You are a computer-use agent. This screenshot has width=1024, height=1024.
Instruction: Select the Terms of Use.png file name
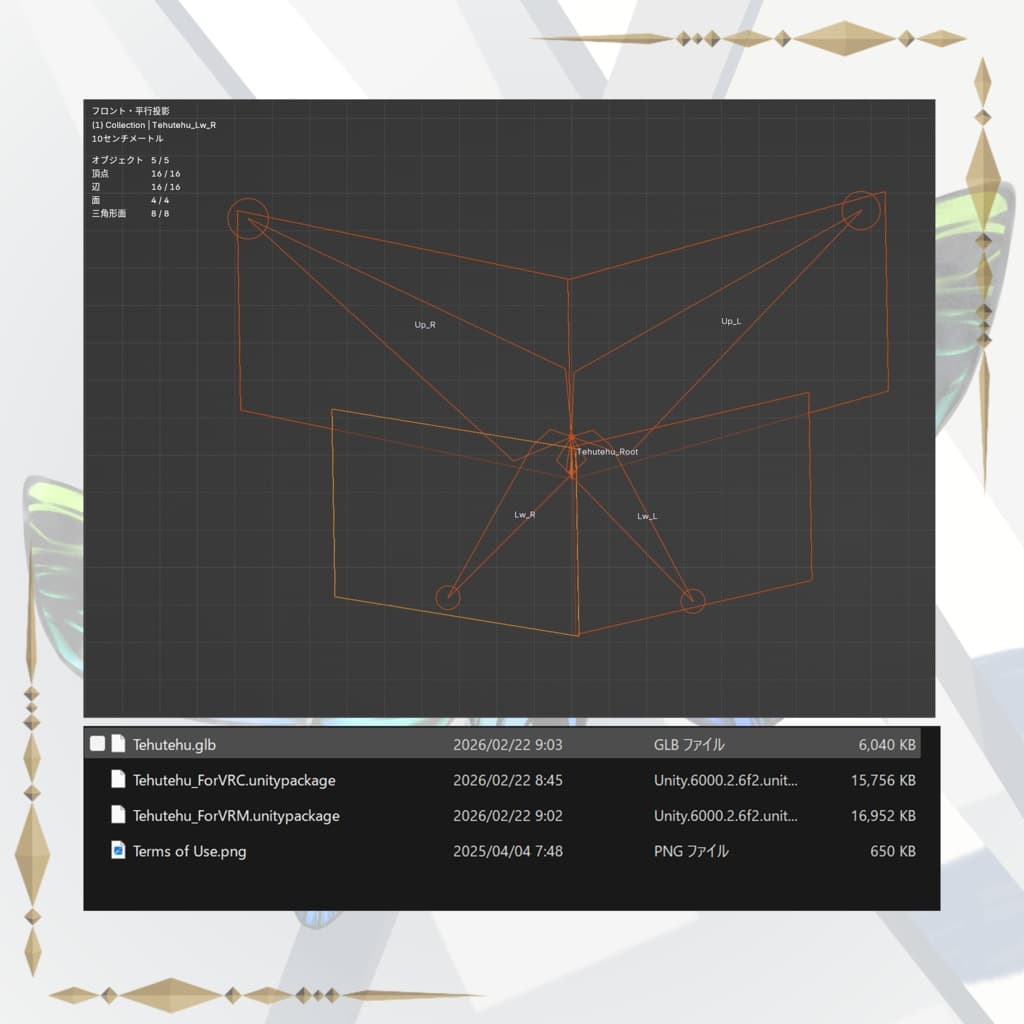(189, 851)
